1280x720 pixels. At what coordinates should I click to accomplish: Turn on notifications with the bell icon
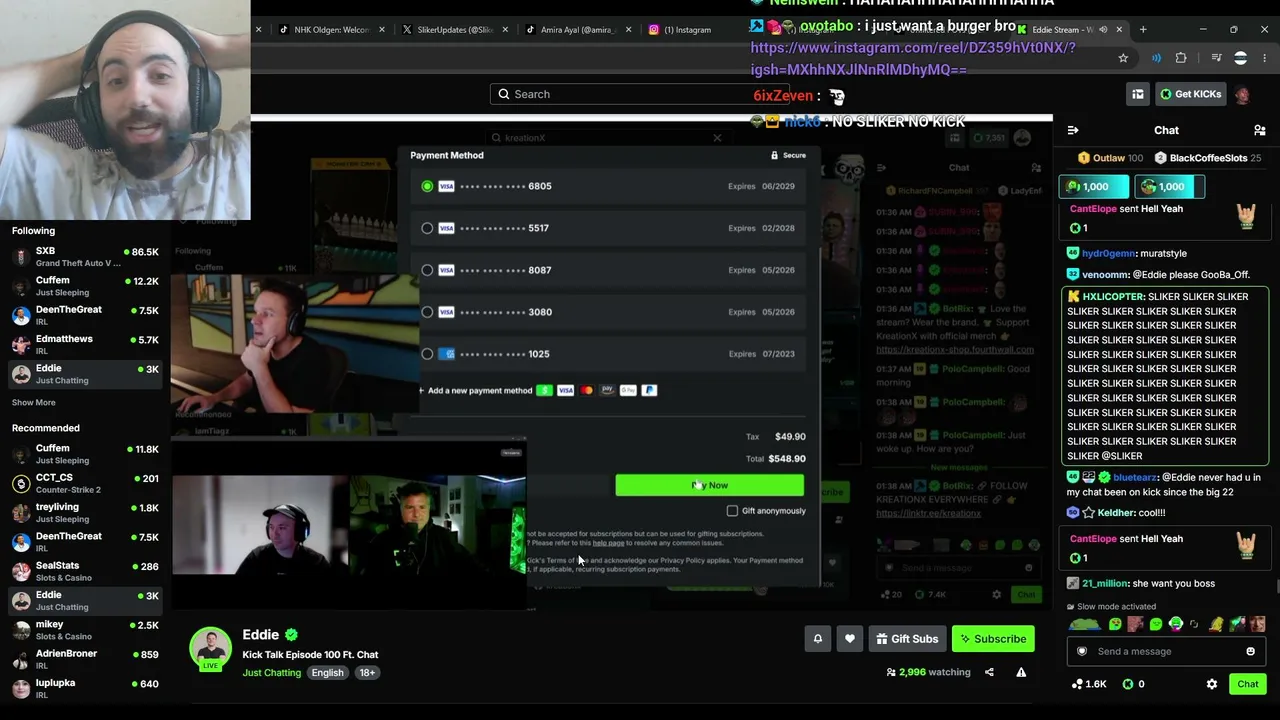point(818,639)
